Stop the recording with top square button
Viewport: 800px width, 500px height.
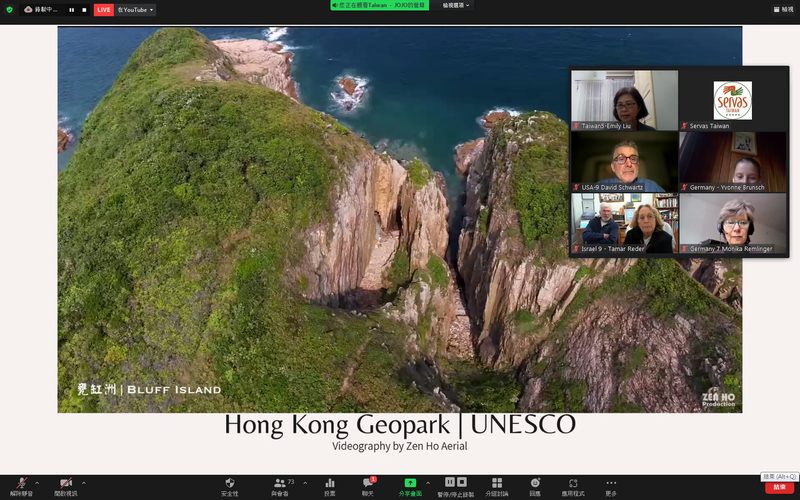pos(84,10)
